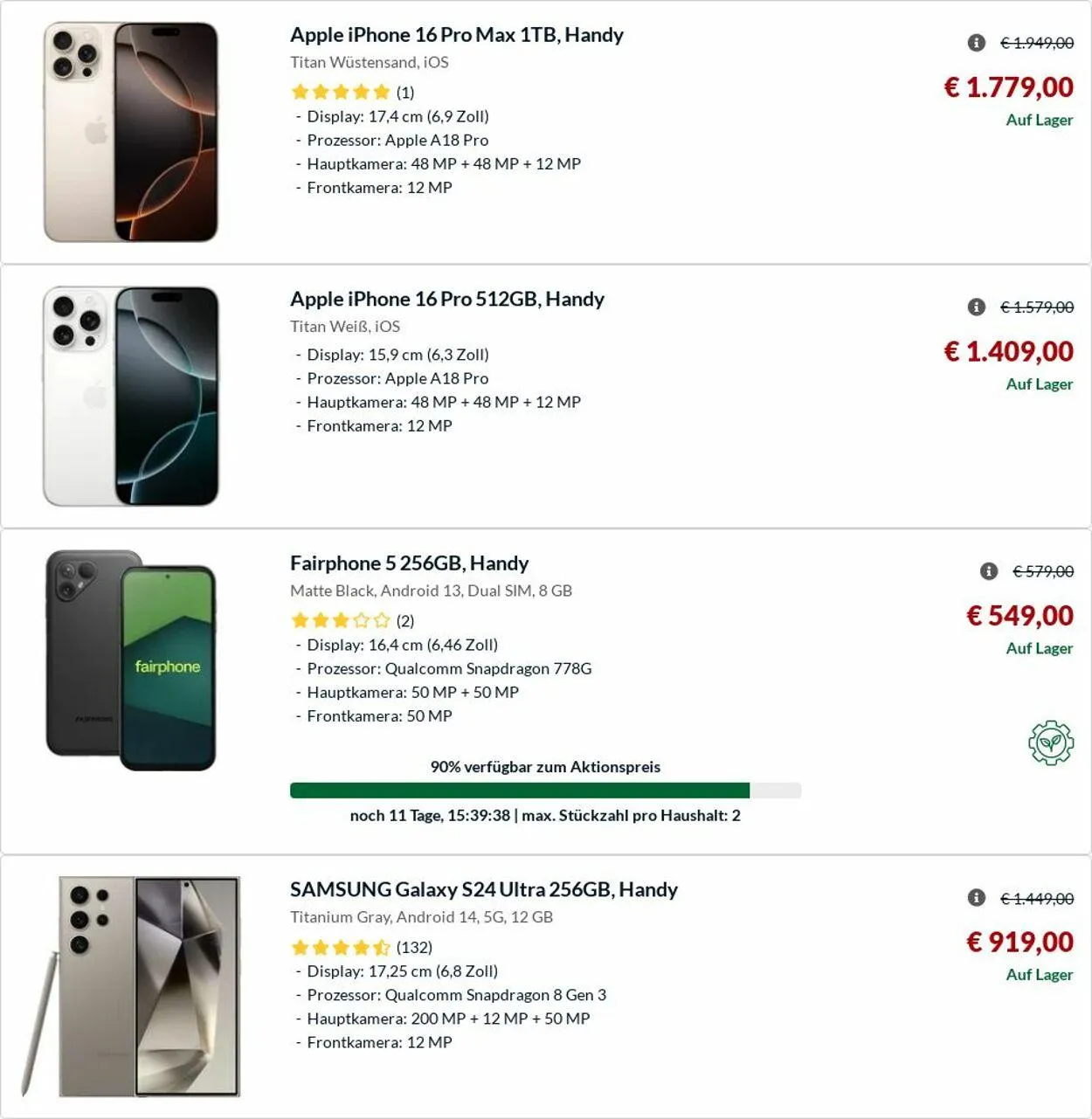Click info icon next to Galaxy S24 Ultra price

point(977,898)
